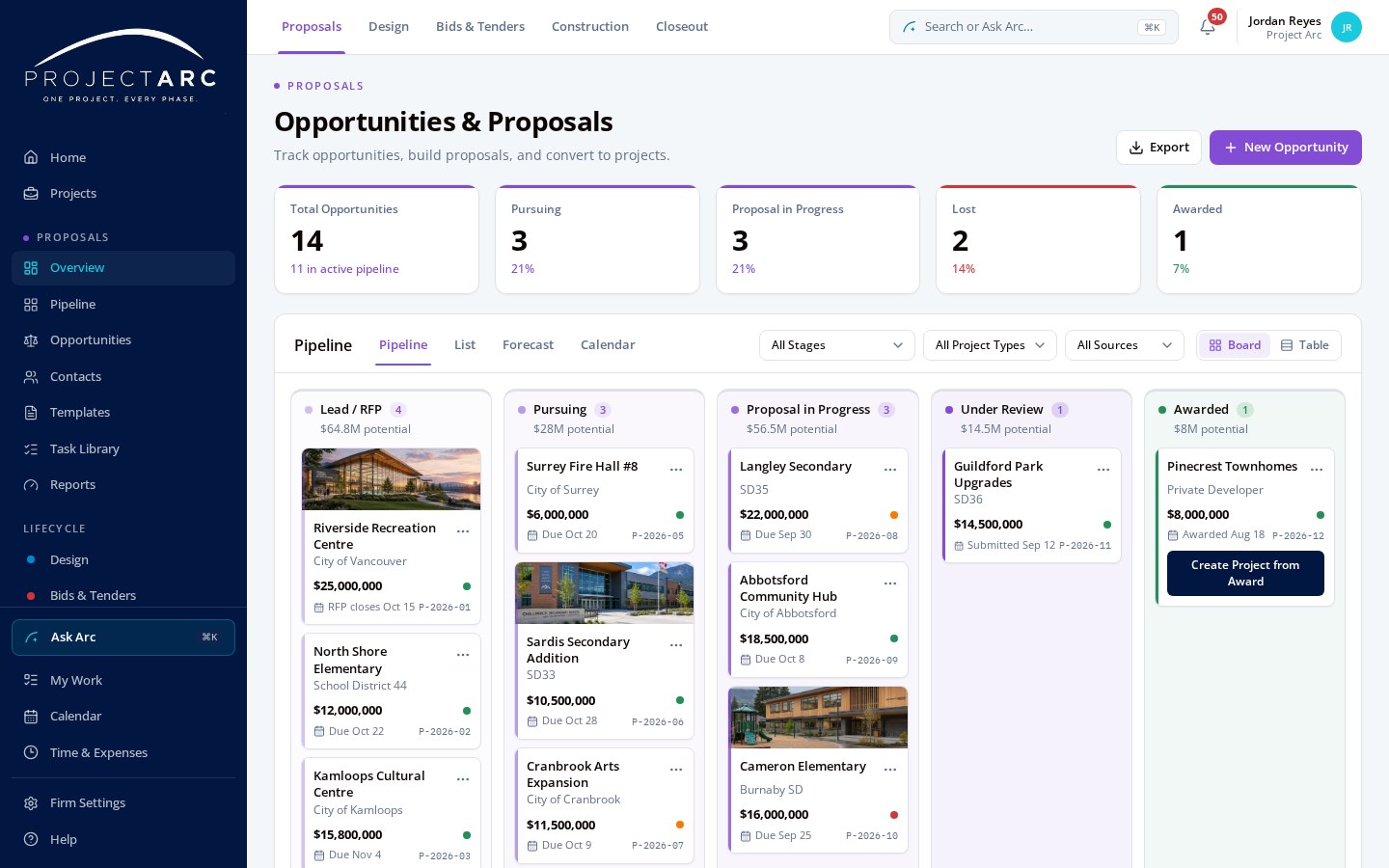
Task: Open Ask Arc in the sidebar
Action: pyautogui.click(x=123, y=637)
